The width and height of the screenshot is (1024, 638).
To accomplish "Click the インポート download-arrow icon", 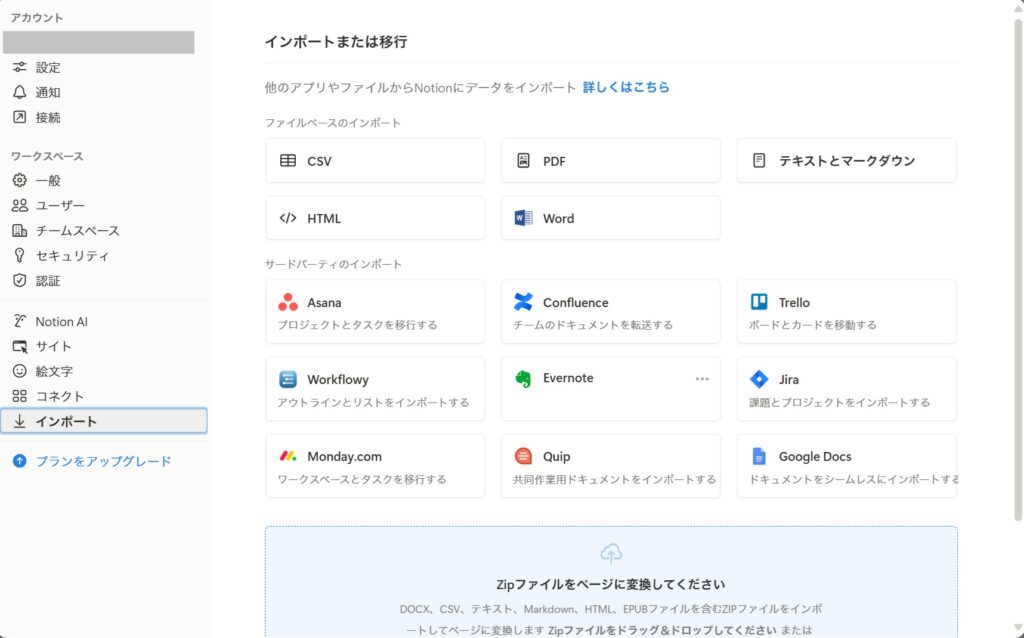I will coord(20,421).
